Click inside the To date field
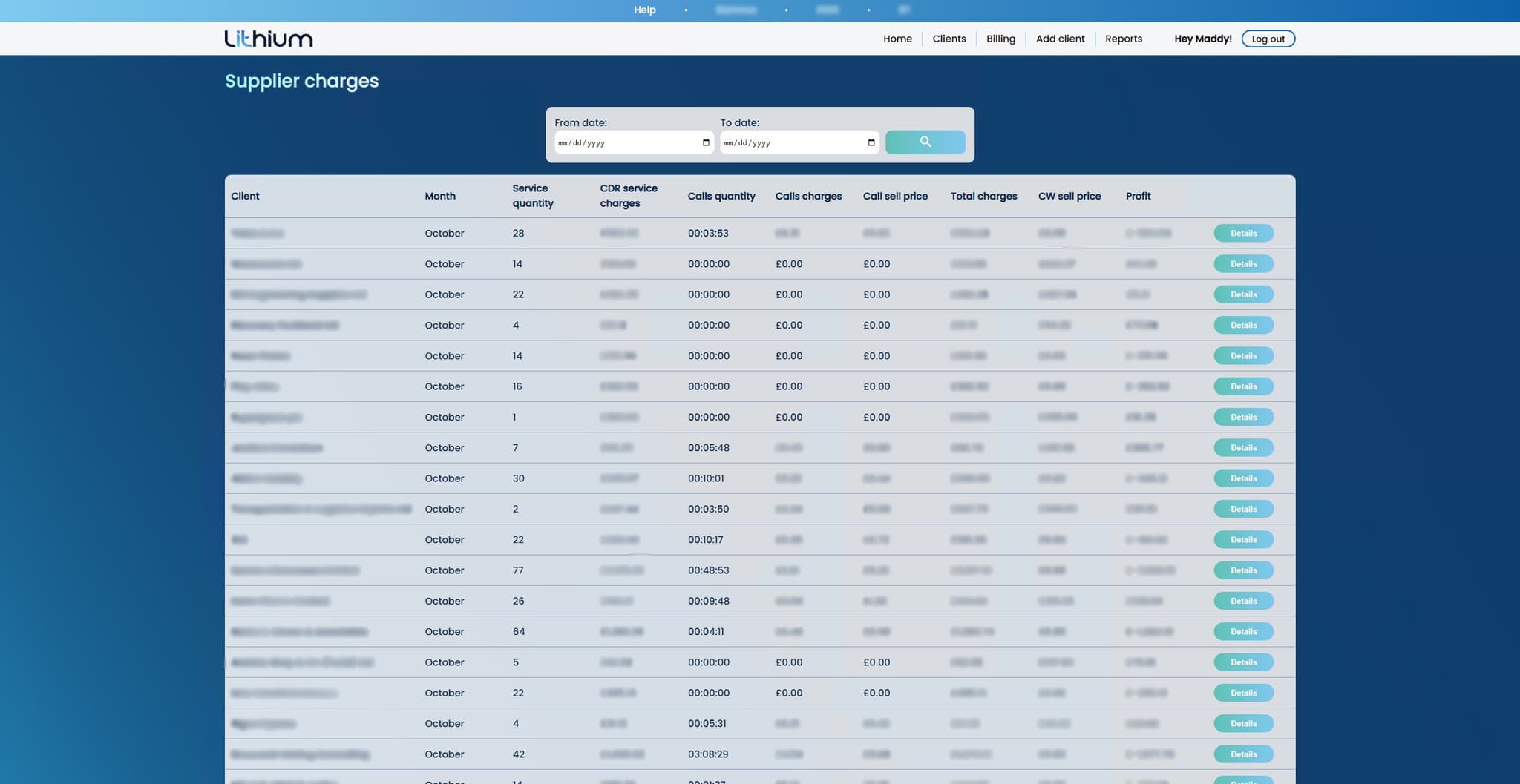The width and height of the screenshot is (1520, 784). (x=789, y=142)
